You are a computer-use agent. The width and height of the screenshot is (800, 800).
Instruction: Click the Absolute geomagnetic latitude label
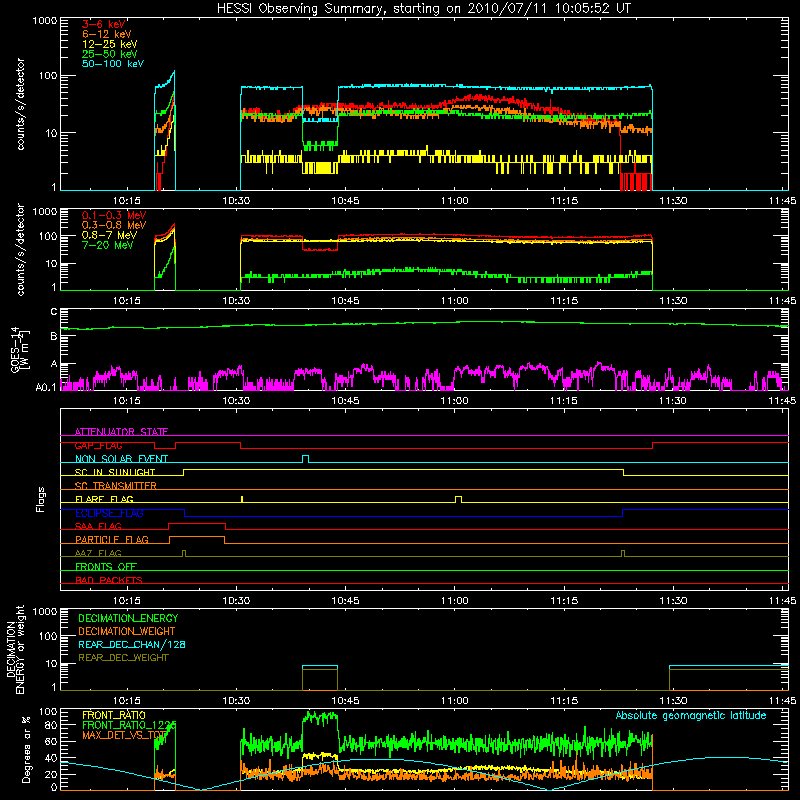tap(691, 715)
